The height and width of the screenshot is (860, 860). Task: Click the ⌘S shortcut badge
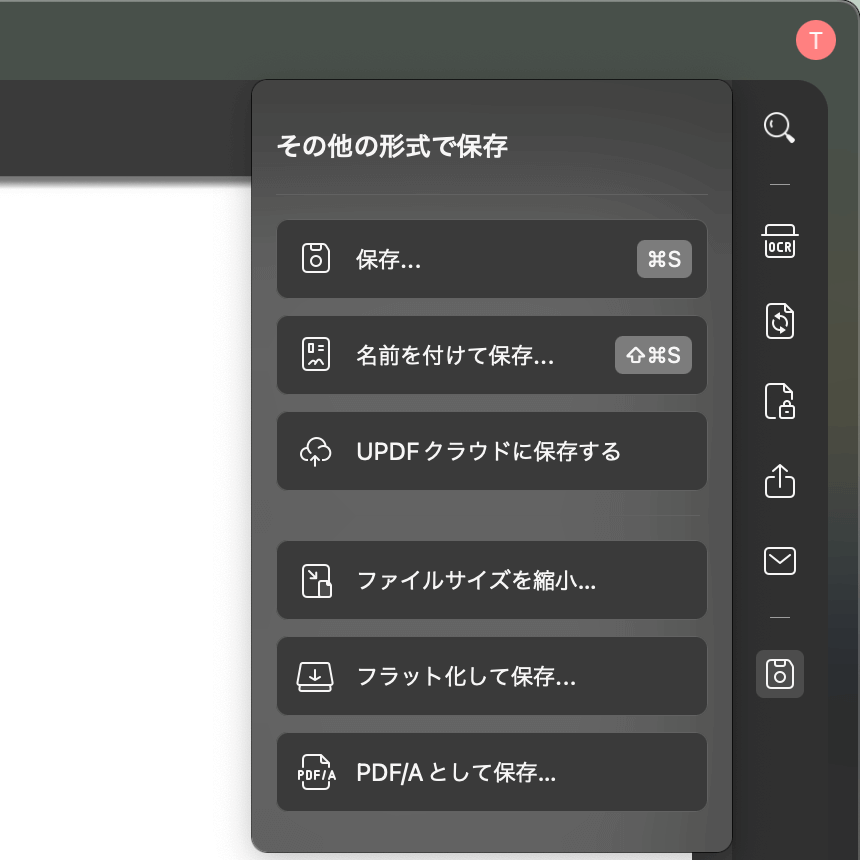pyautogui.click(x=664, y=259)
